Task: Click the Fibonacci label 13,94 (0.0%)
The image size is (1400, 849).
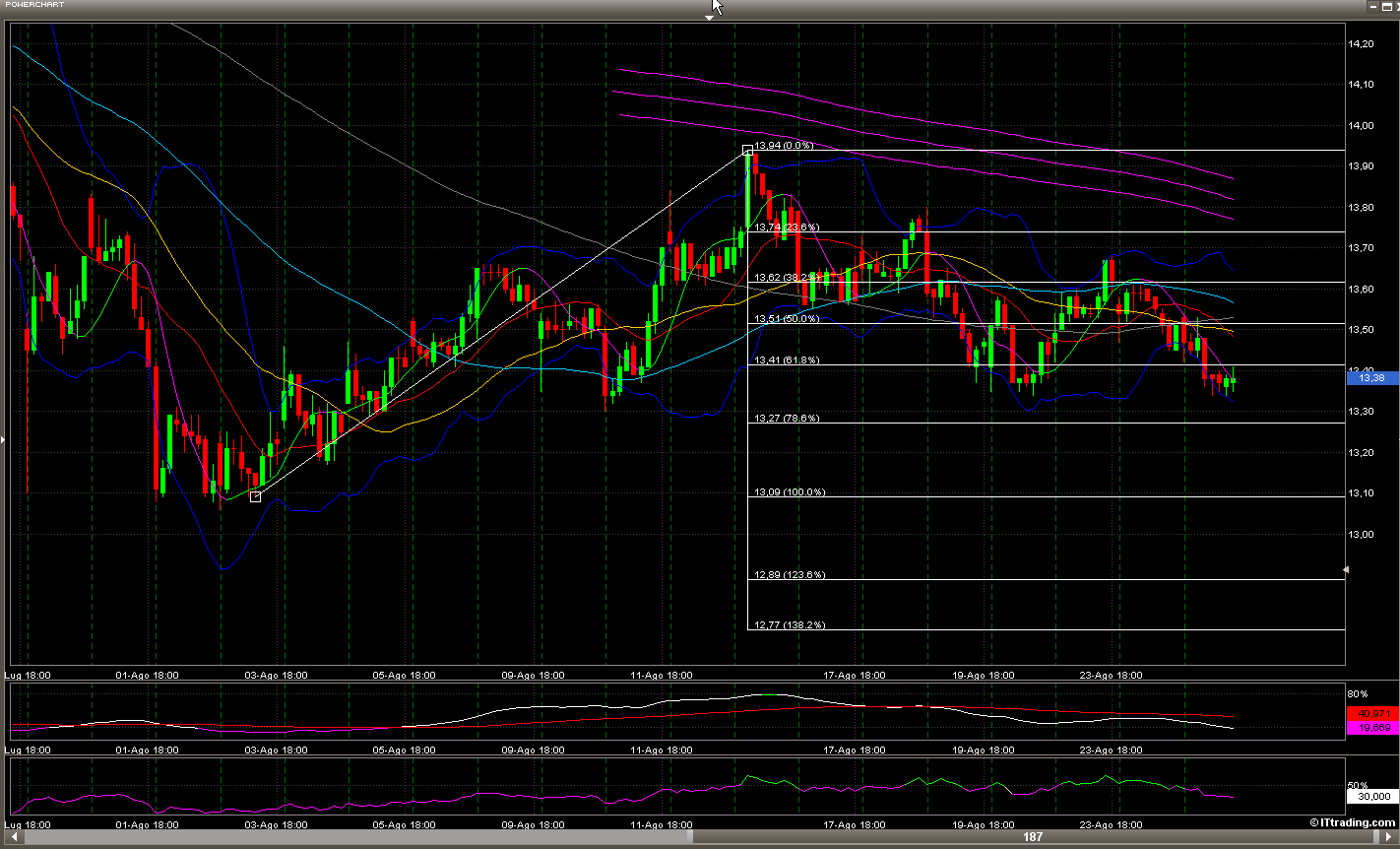Action: (785, 146)
